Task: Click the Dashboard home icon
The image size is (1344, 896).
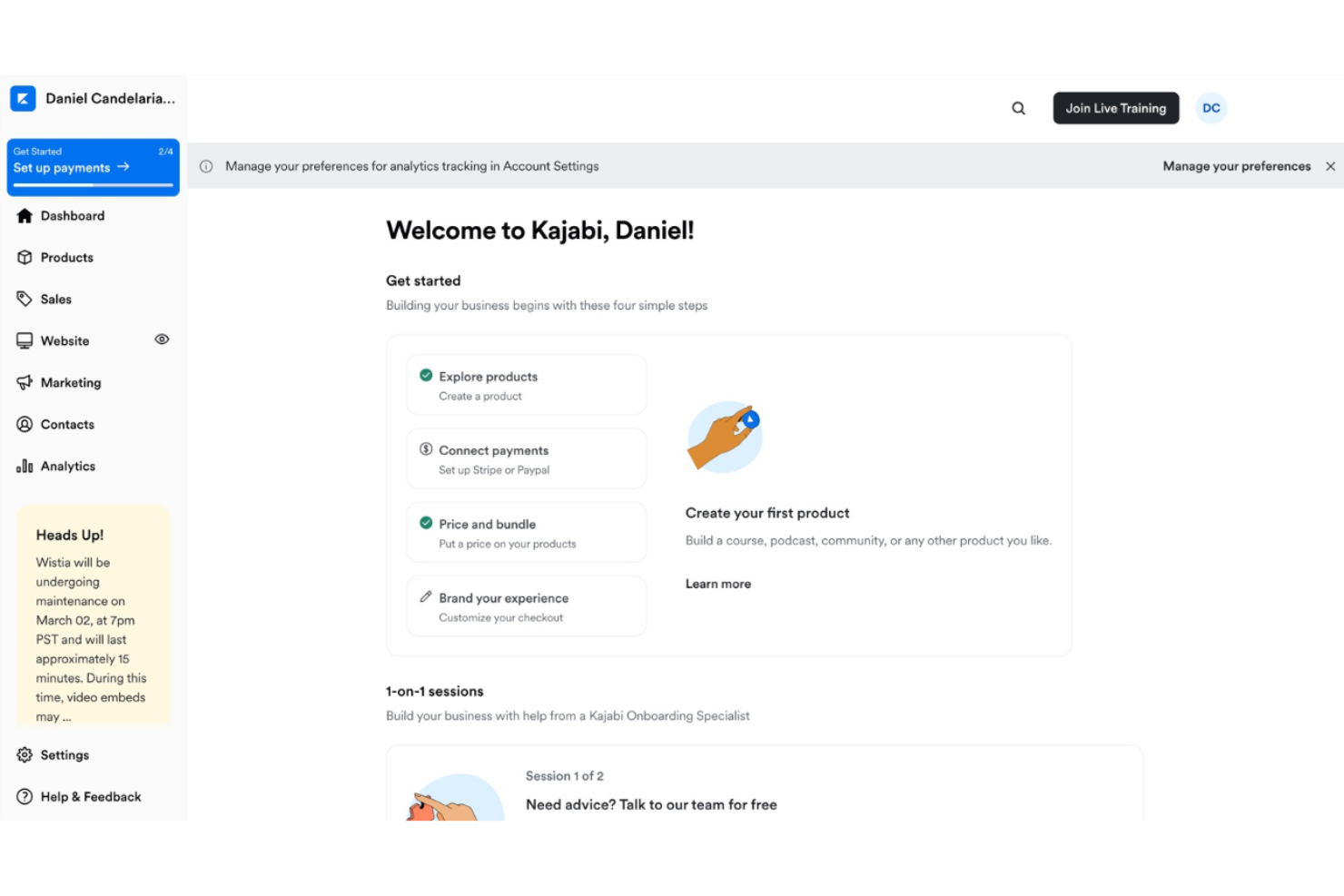Action: click(x=25, y=216)
